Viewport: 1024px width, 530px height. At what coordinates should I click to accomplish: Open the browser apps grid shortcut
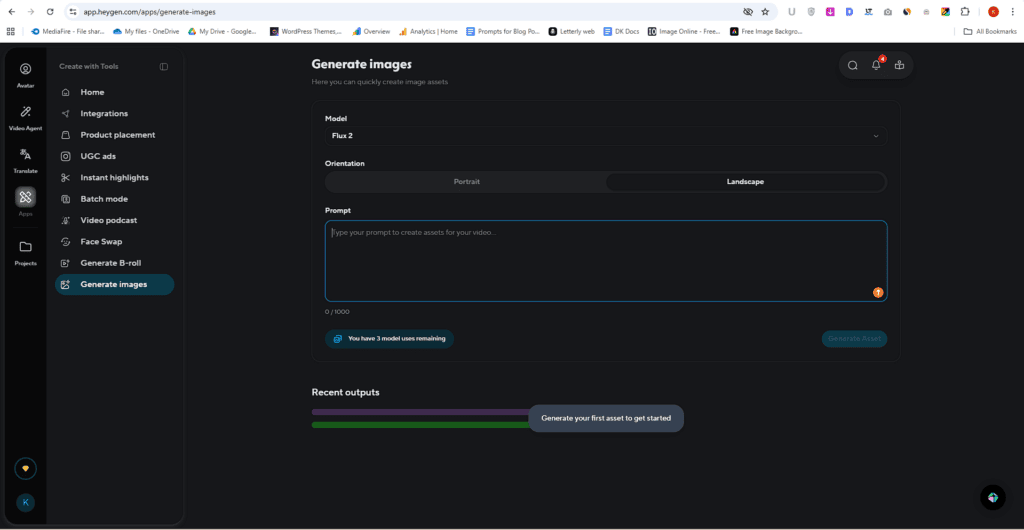10,31
